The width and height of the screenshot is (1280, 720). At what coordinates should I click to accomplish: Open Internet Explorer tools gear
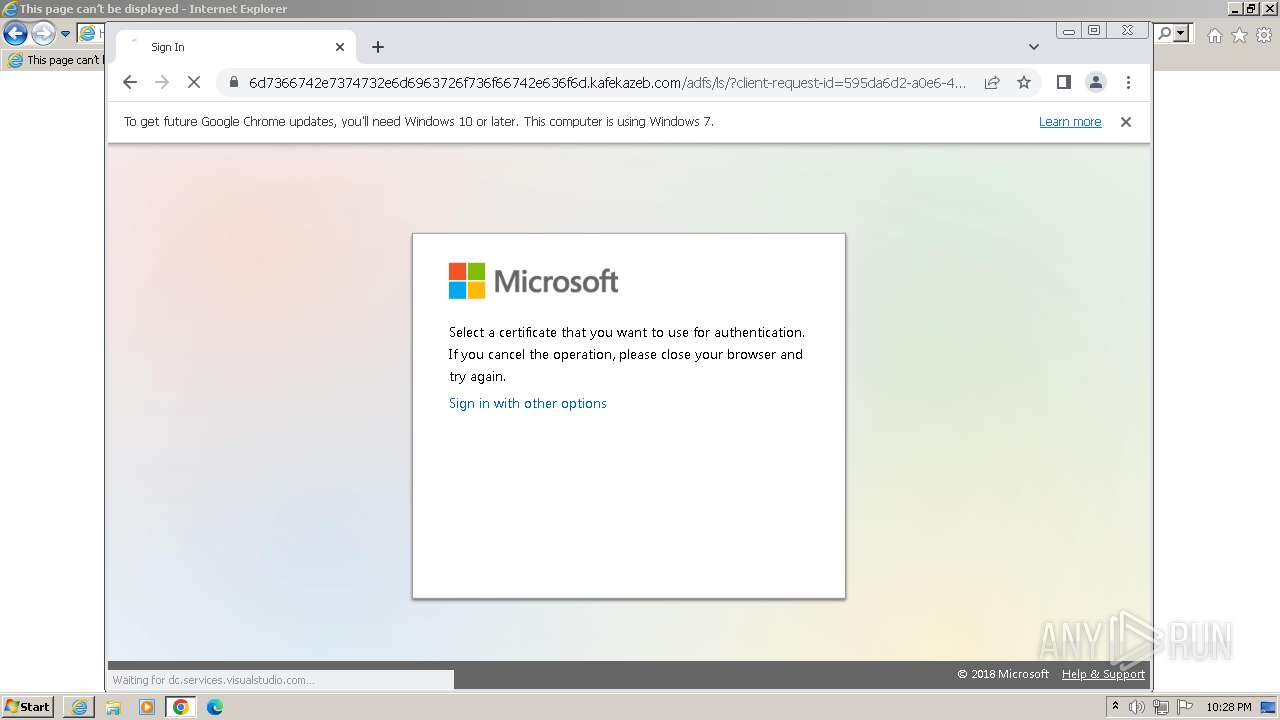(1264, 35)
